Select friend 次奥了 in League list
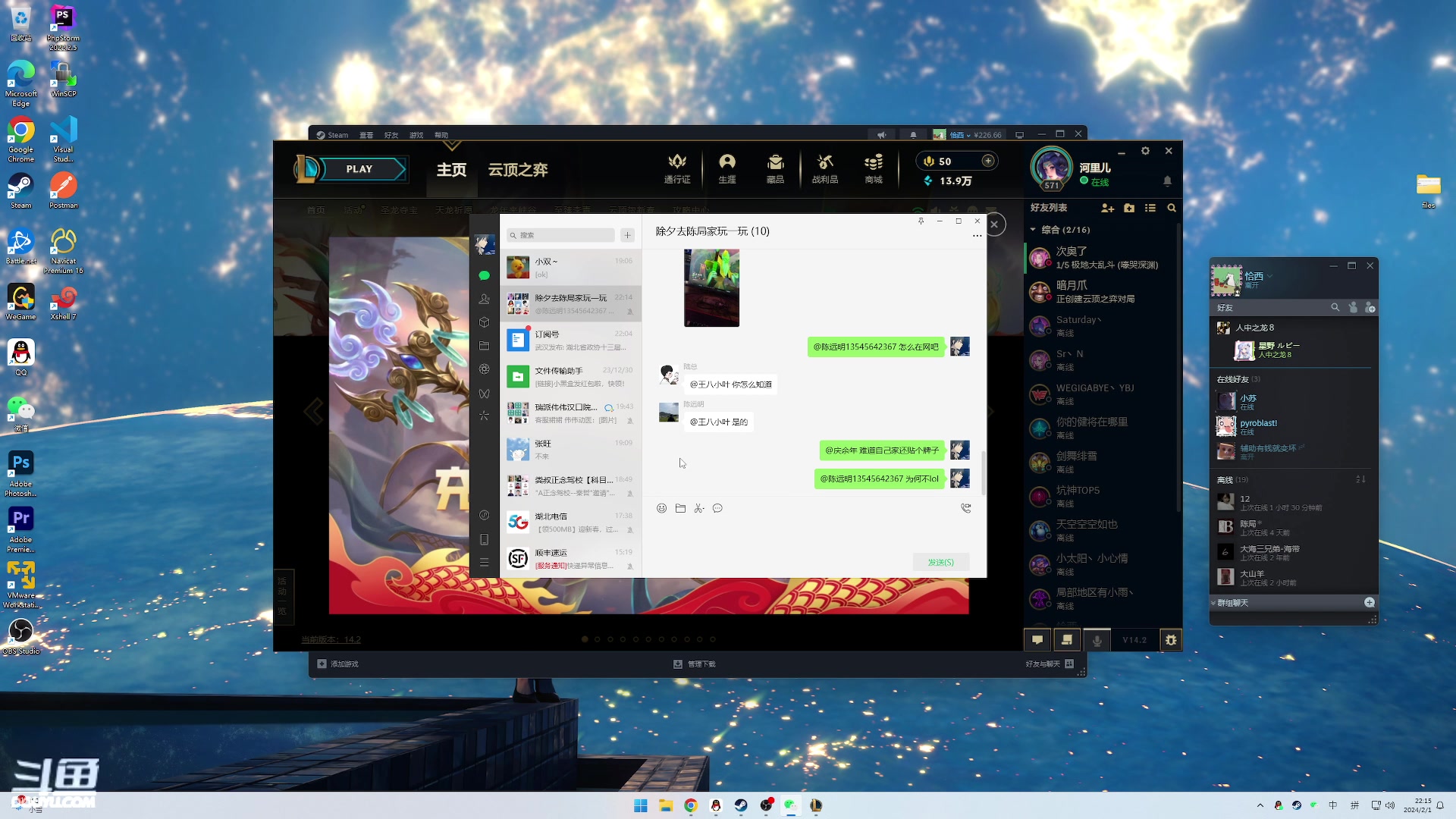The height and width of the screenshot is (819, 1456). [1101, 258]
